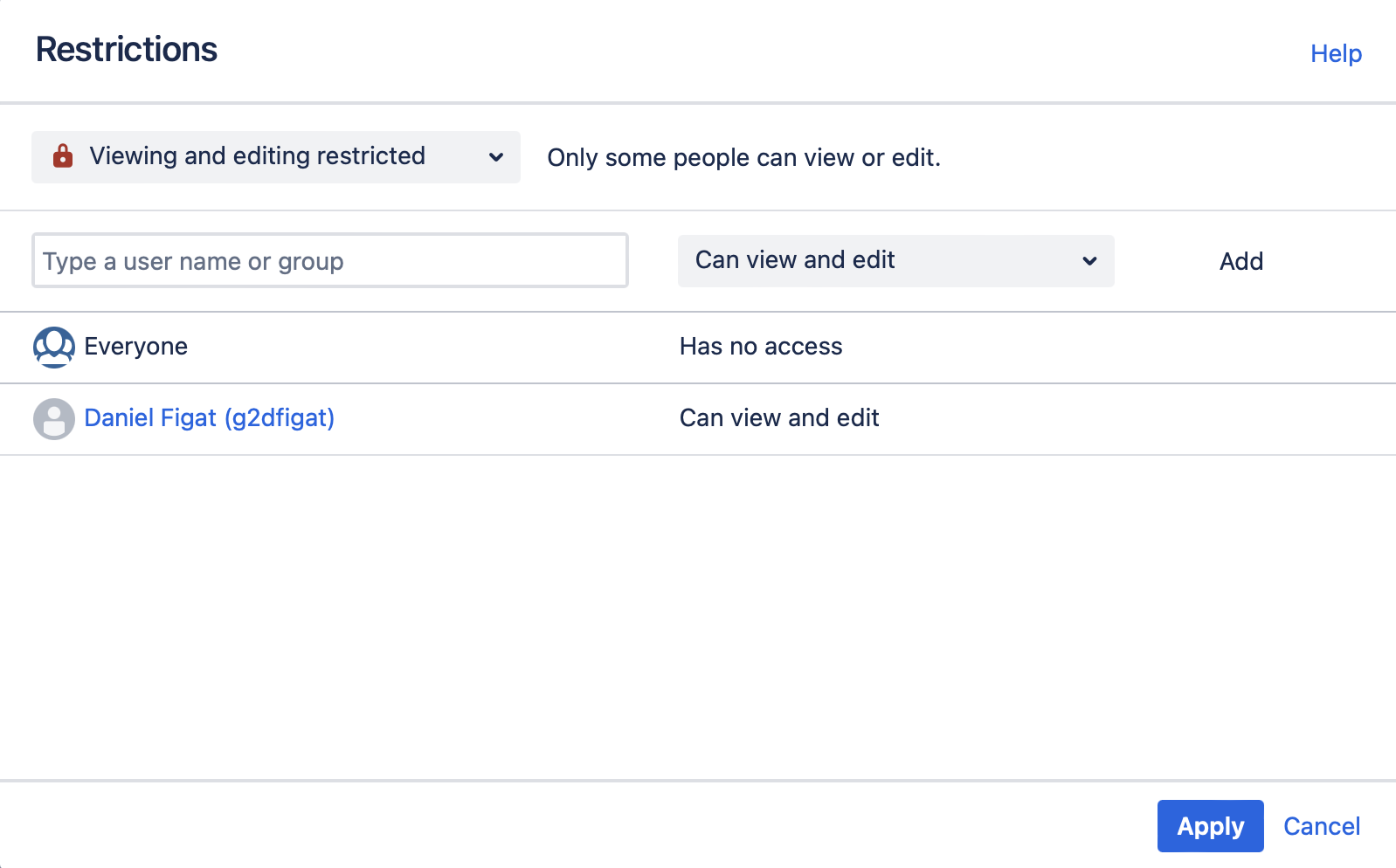Click the Has no access text

click(x=761, y=347)
